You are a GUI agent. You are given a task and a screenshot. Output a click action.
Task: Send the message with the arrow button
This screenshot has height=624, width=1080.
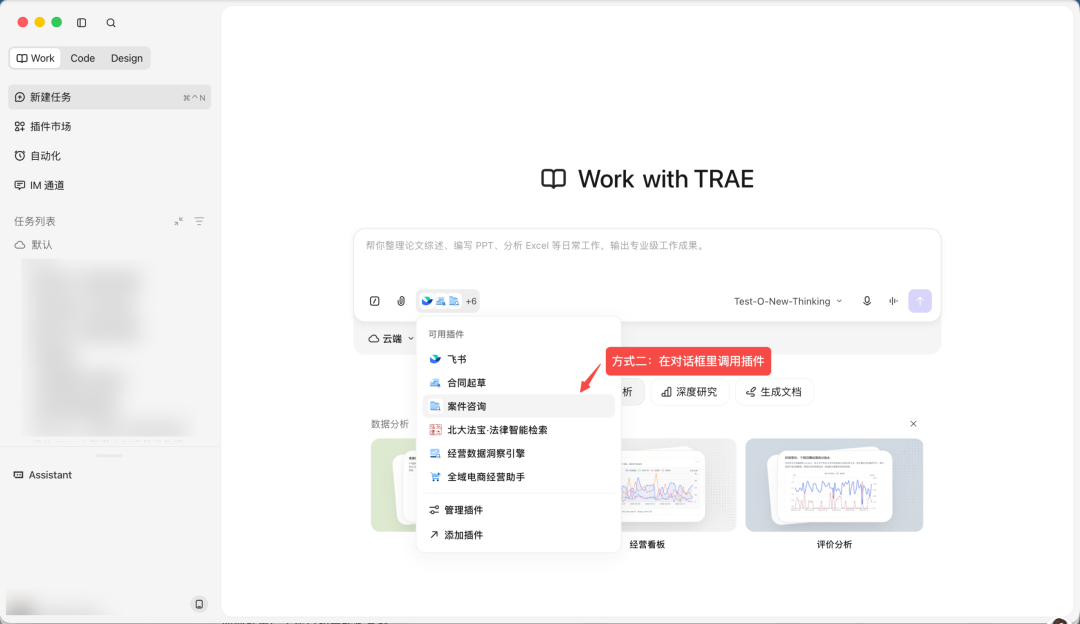click(920, 301)
